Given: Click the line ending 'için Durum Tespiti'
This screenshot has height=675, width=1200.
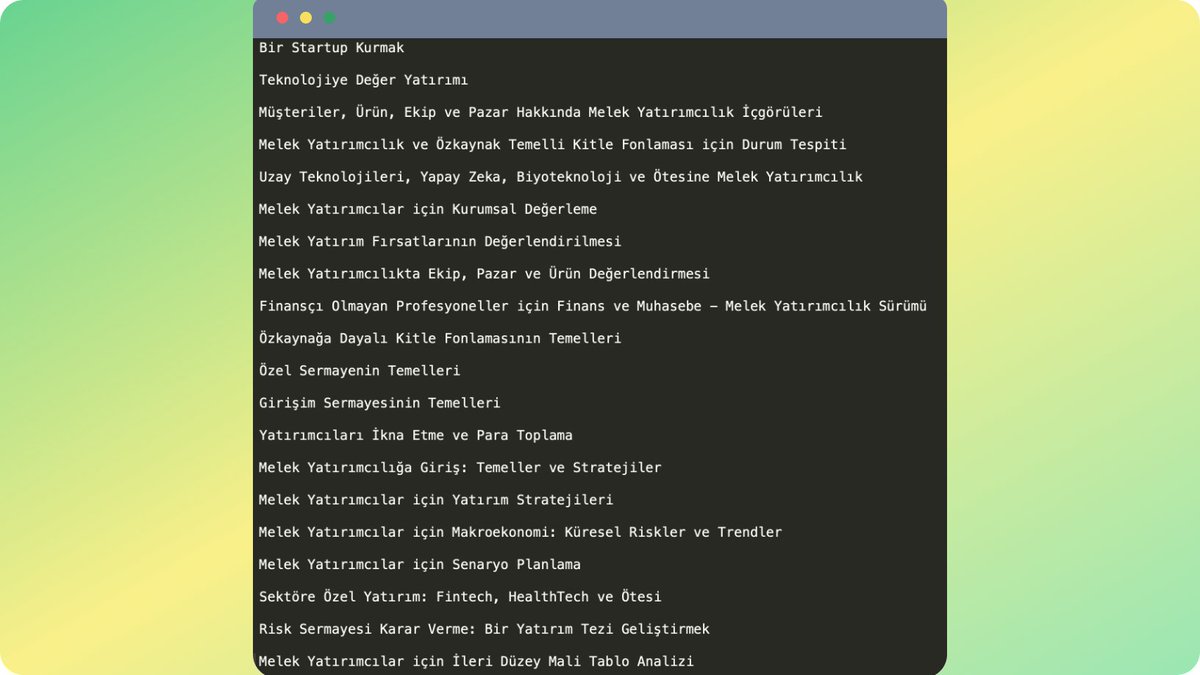Looking at the screenshot, I should click(x=552, y=144).
